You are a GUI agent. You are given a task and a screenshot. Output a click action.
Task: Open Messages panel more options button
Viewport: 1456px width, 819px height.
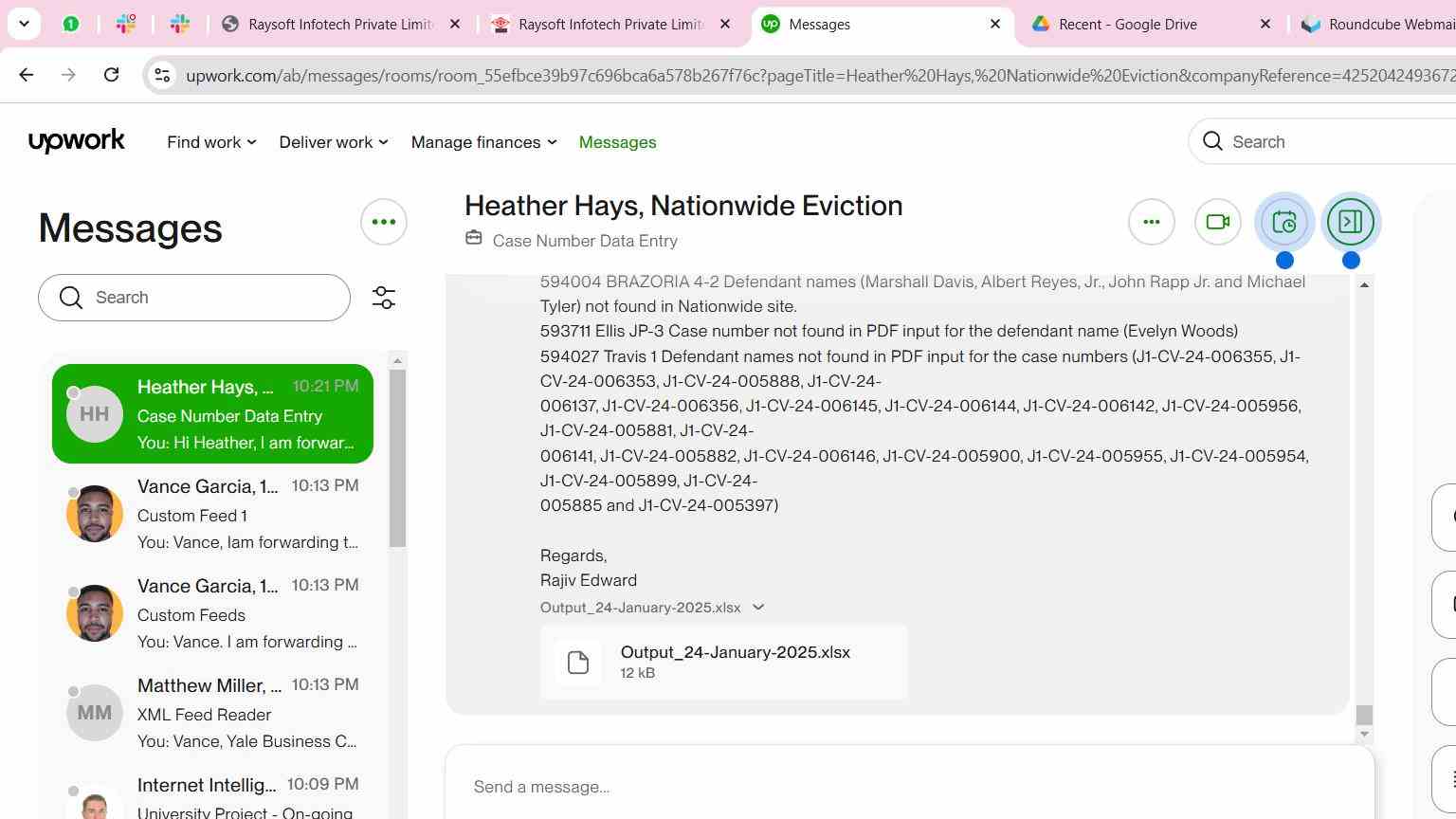click(384, 222)
